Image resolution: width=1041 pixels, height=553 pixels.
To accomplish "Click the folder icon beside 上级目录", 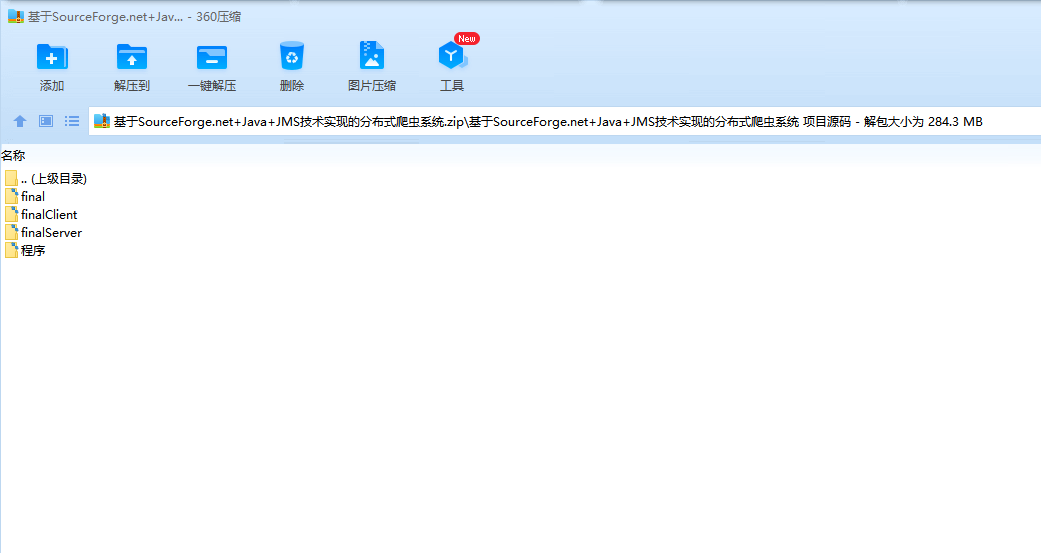I will pyautogui.click(x=11, y=178).
